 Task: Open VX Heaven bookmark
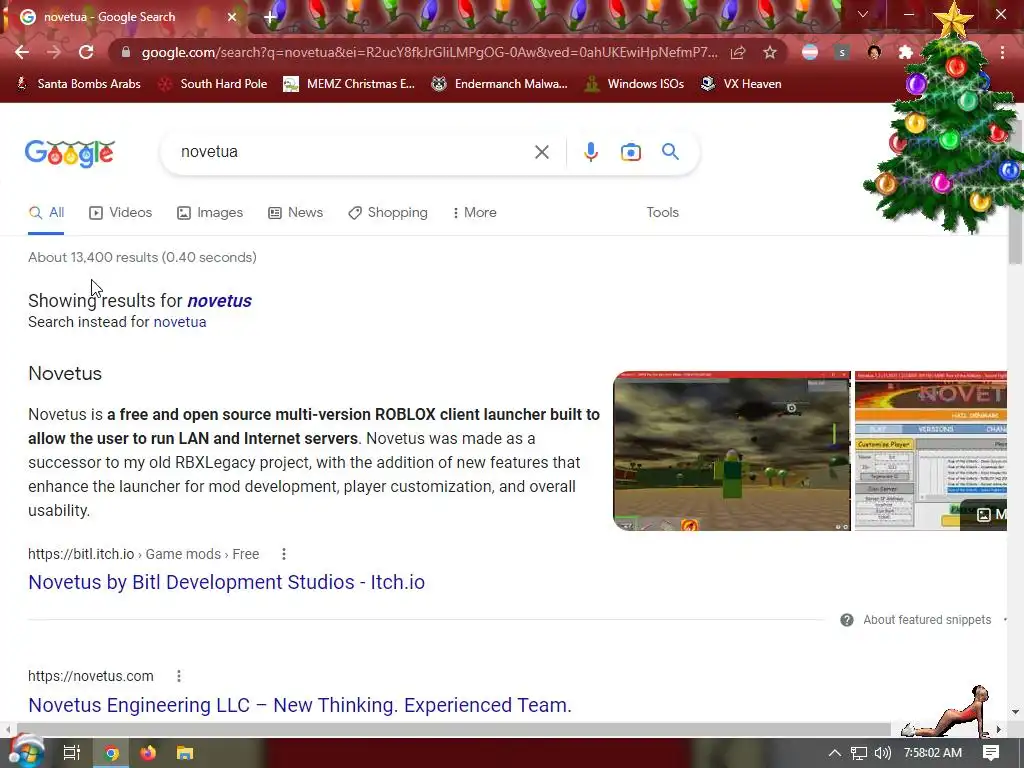[x=741, y=84]
